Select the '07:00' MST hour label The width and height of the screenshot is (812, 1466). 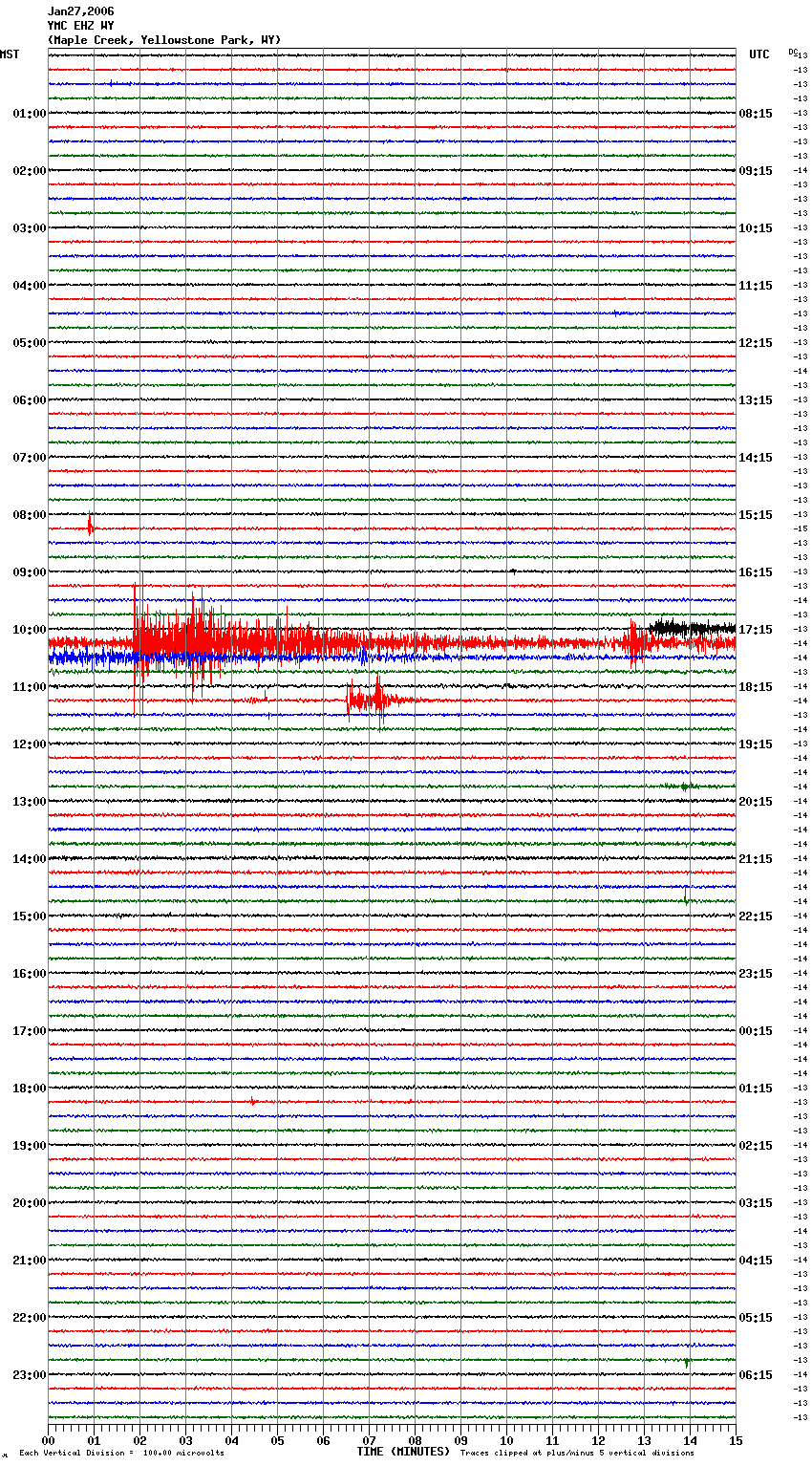(x=30, y=458)
